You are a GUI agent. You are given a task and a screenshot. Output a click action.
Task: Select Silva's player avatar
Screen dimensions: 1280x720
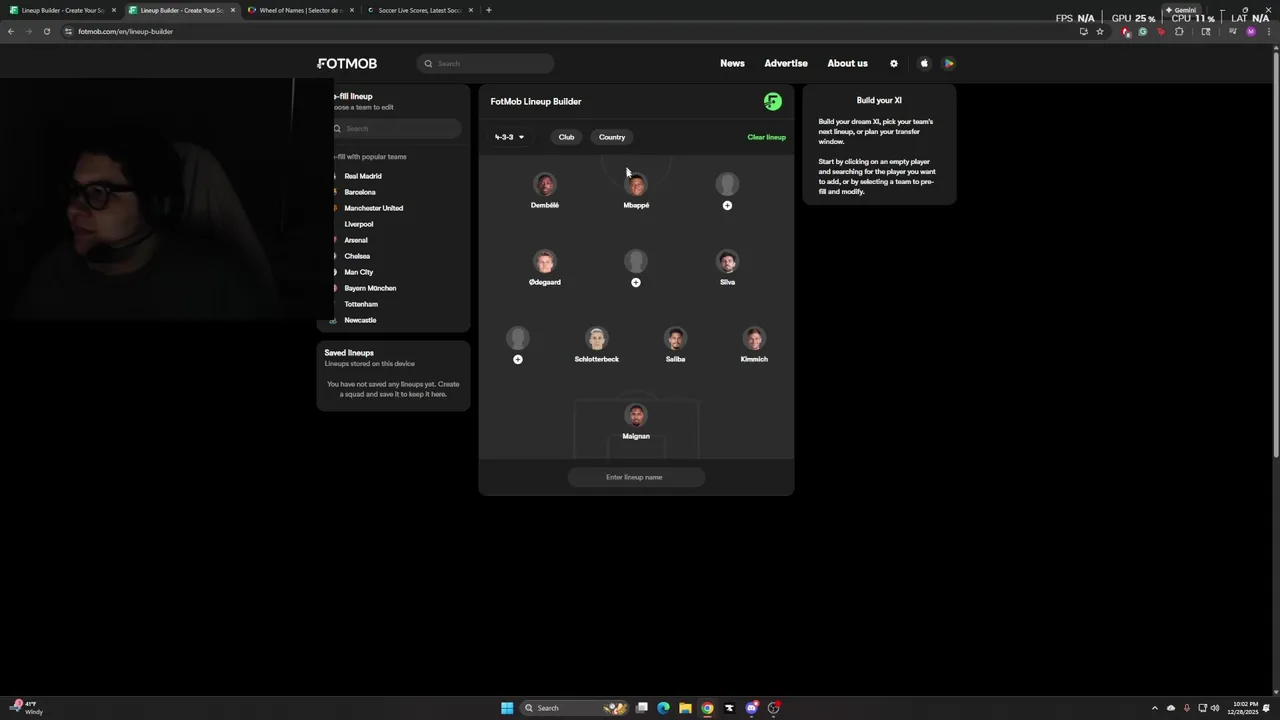(727, 261)
